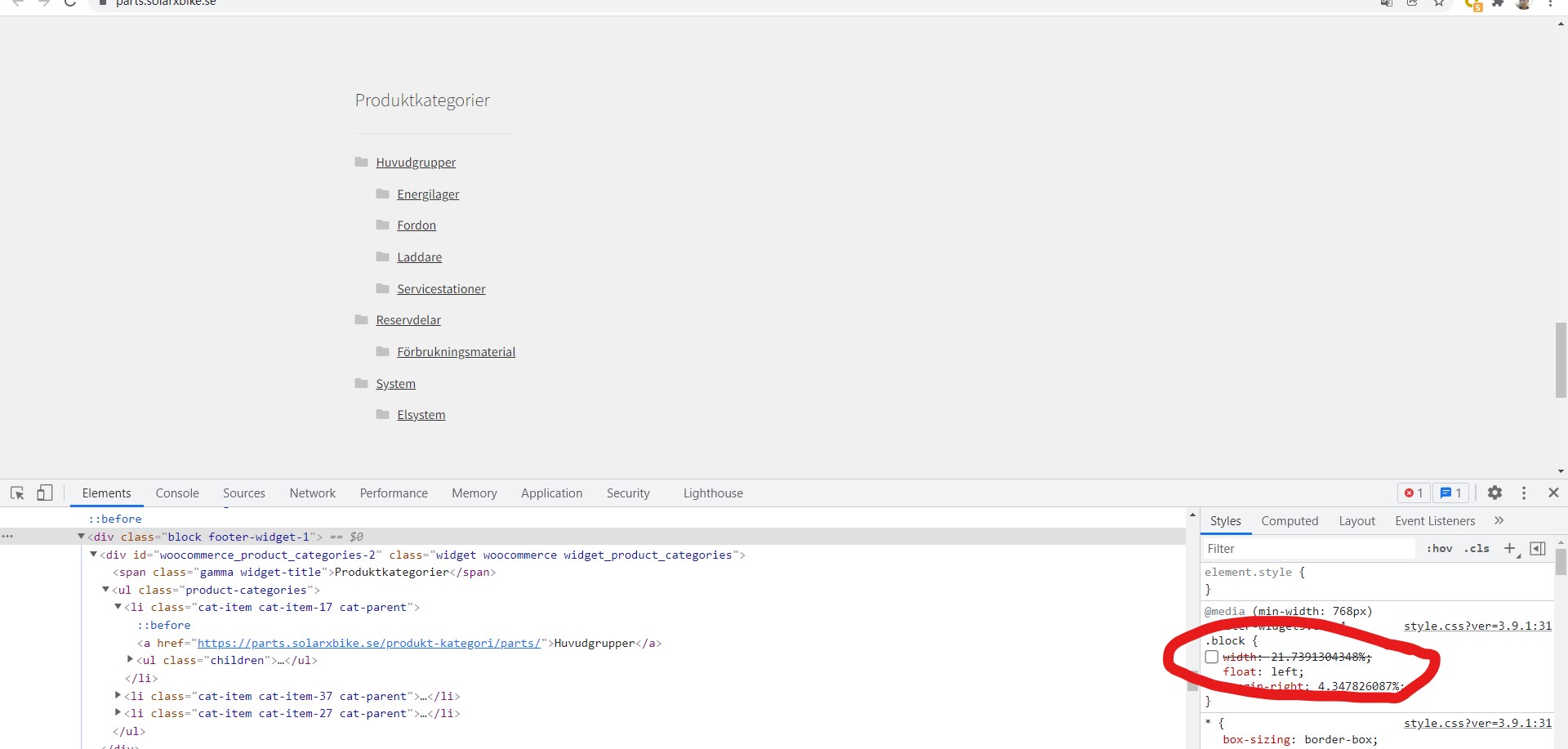The image size is (1568, 749).
Task: Open the Energilager category link
Action: [428, 194]
